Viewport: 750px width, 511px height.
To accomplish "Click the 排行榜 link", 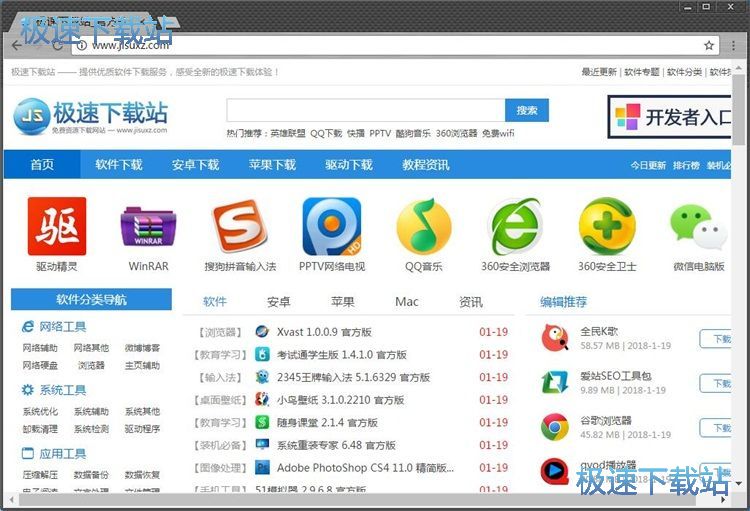I will tap(686, 165).
